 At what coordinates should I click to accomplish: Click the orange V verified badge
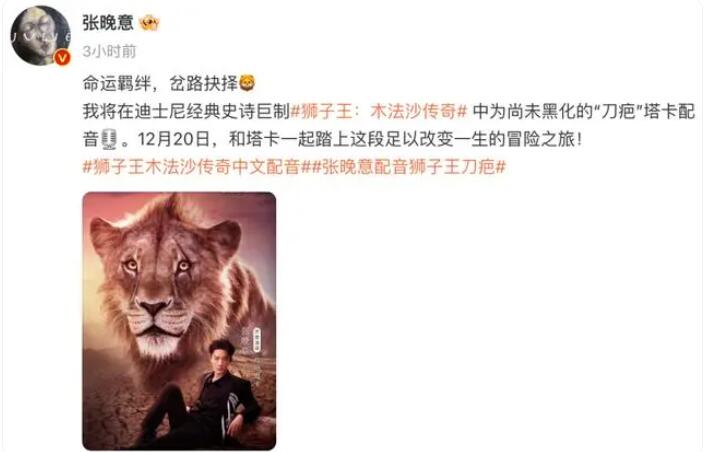click(62, 57)
